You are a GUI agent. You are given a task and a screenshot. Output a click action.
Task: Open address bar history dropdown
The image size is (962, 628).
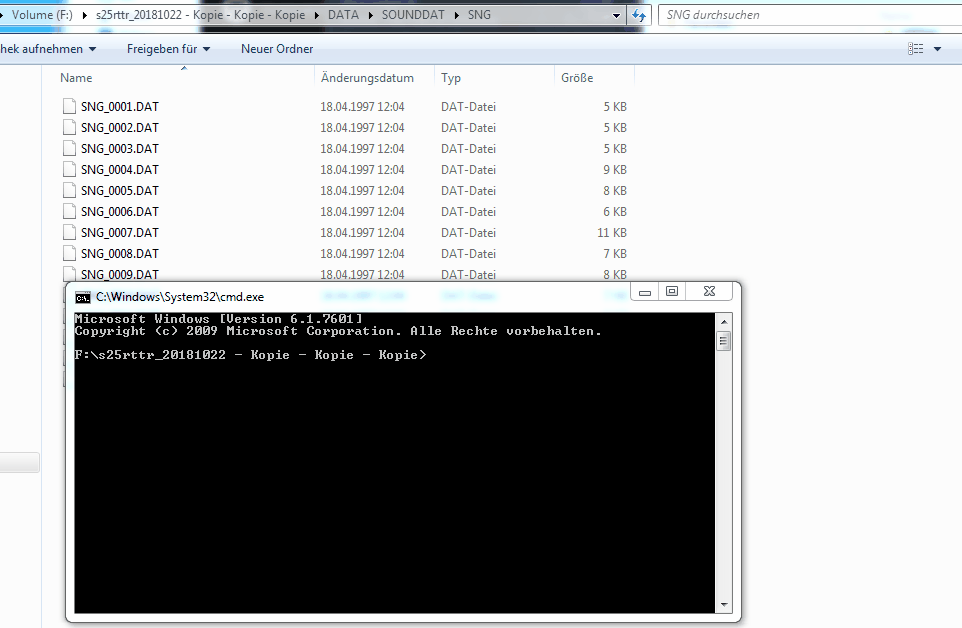click(x=617, y=16)
